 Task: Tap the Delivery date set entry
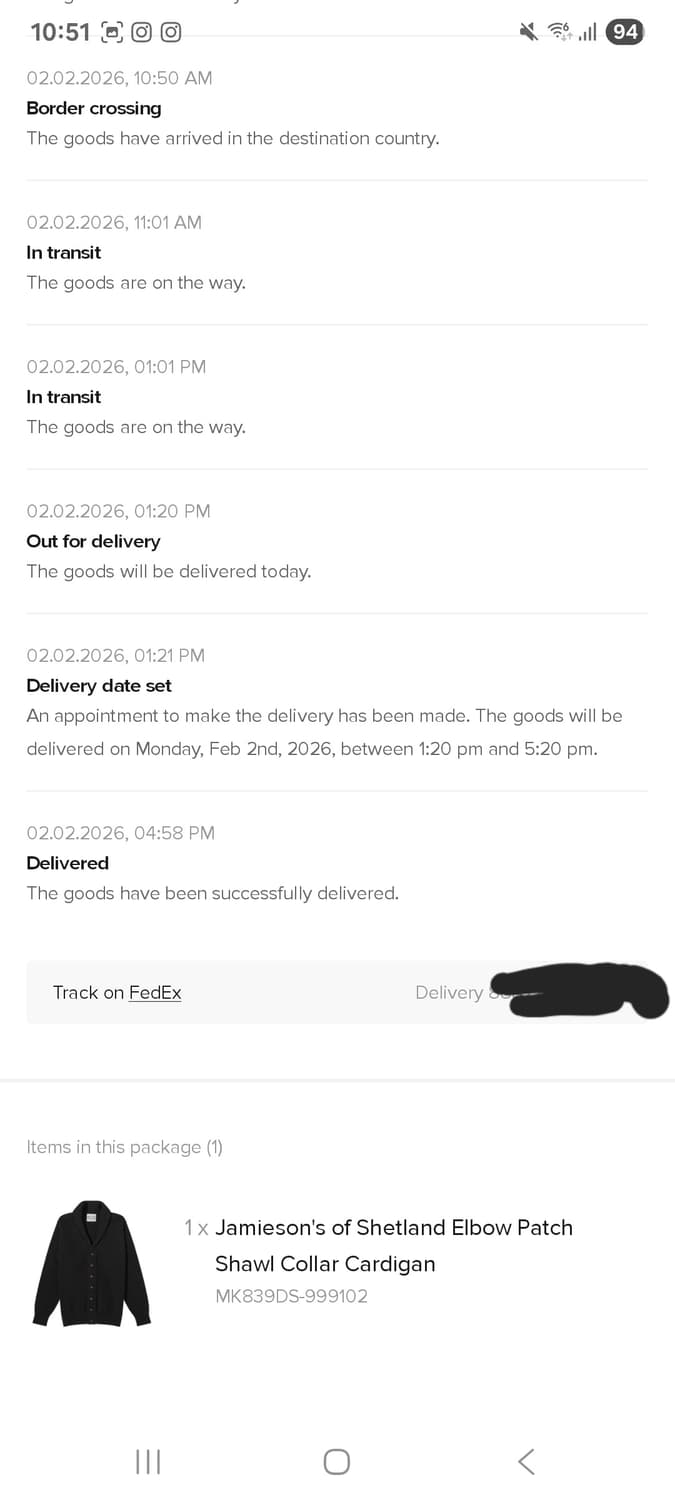(x=99, y=686)
